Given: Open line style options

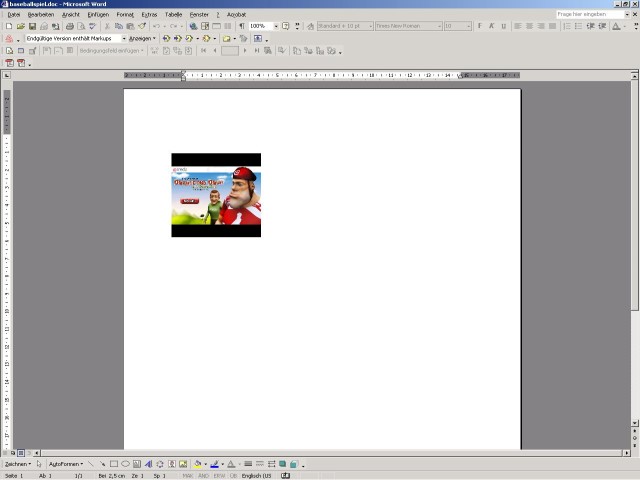Looking at the screenshot, I should pyautogui.click(x=248, y=464).
